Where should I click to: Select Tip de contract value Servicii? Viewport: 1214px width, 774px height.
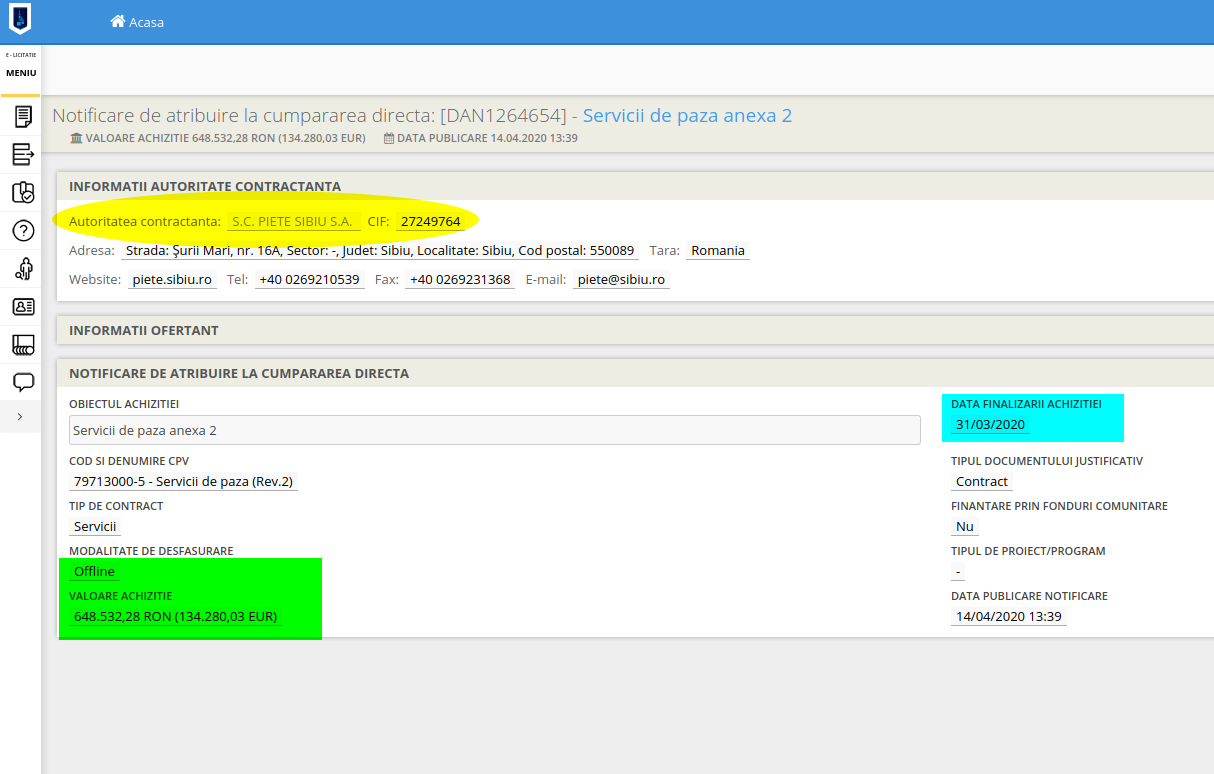click(95, 527)
